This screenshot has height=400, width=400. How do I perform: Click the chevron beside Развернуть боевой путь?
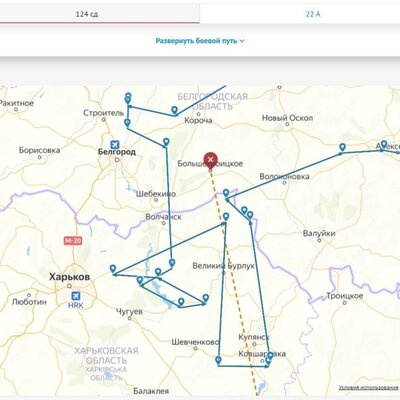tap(242, 41)
